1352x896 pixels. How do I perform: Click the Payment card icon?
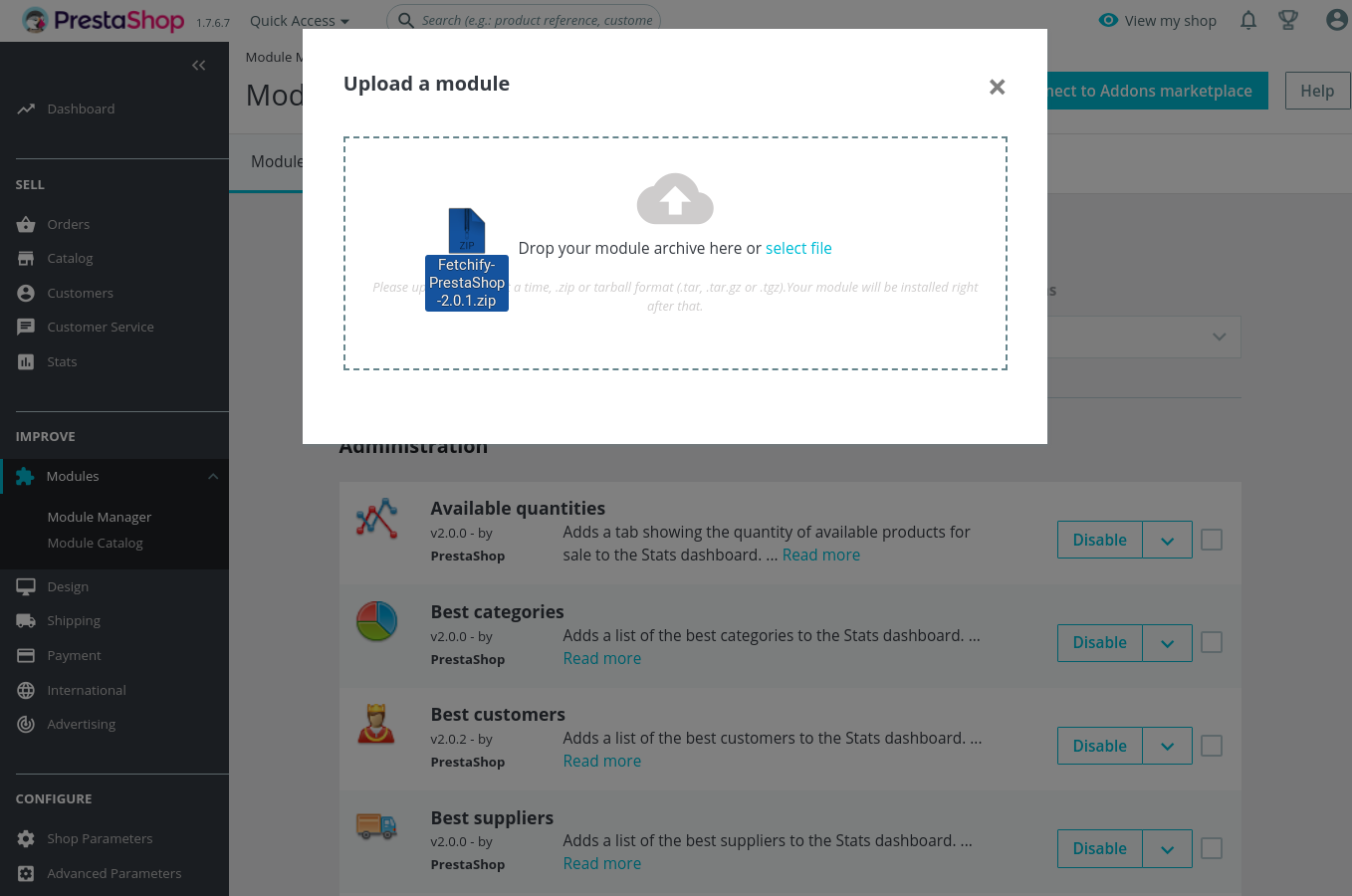point(26,655)
